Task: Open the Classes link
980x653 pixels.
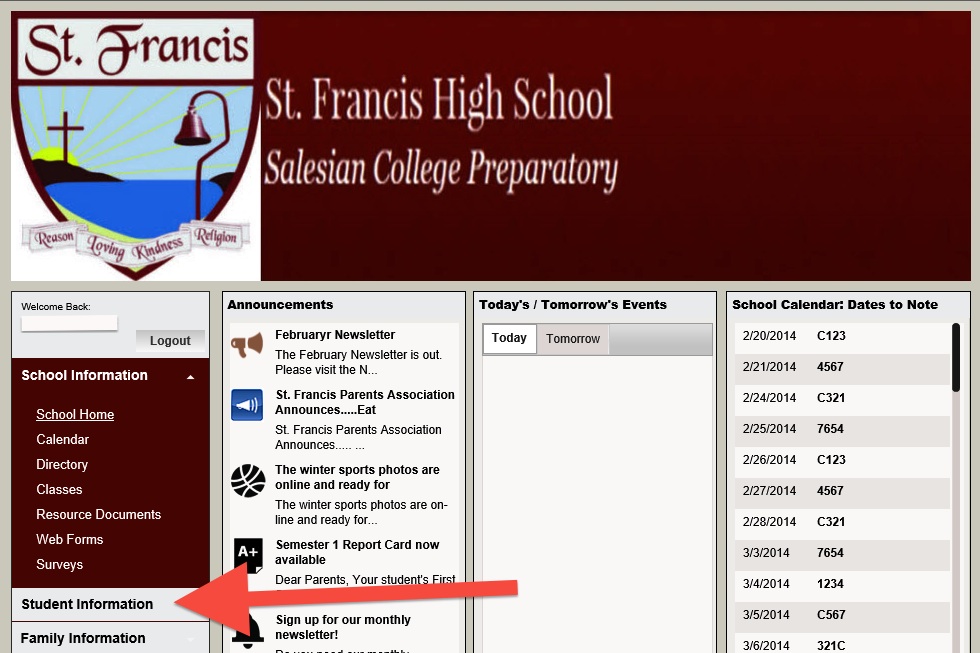Action: pos(59,489)
